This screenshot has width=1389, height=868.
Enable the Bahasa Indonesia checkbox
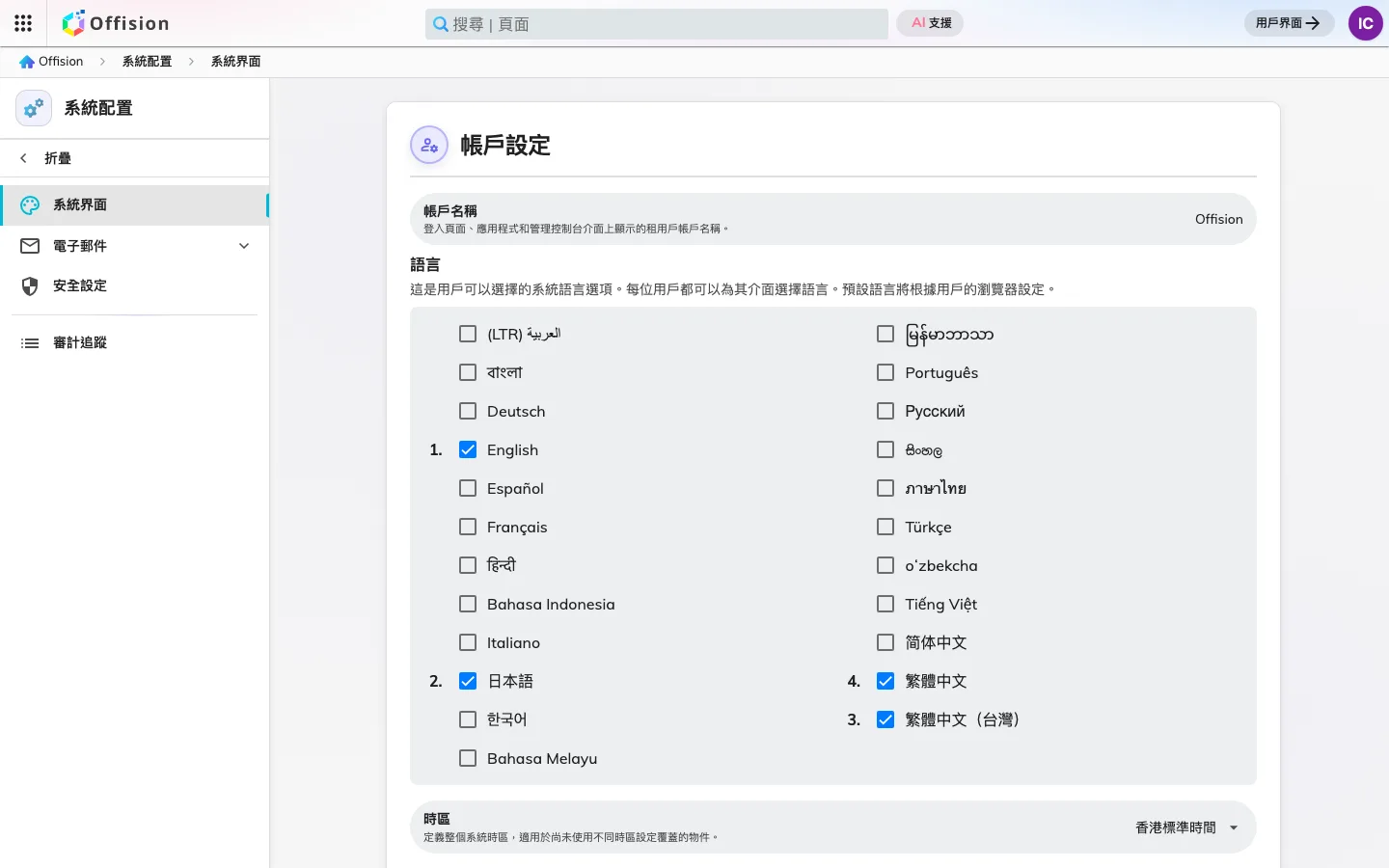[468, 604]
